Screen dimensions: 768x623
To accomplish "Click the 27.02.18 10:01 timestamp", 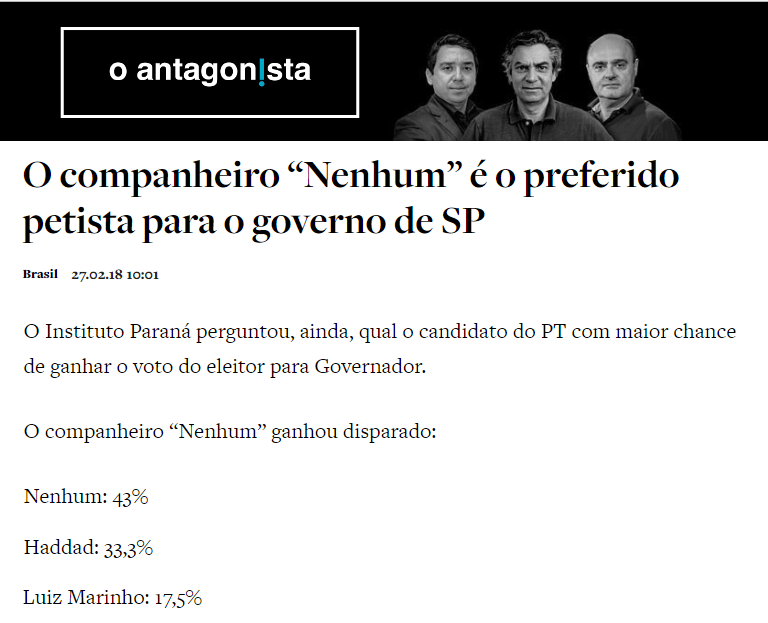I will 115,275.
